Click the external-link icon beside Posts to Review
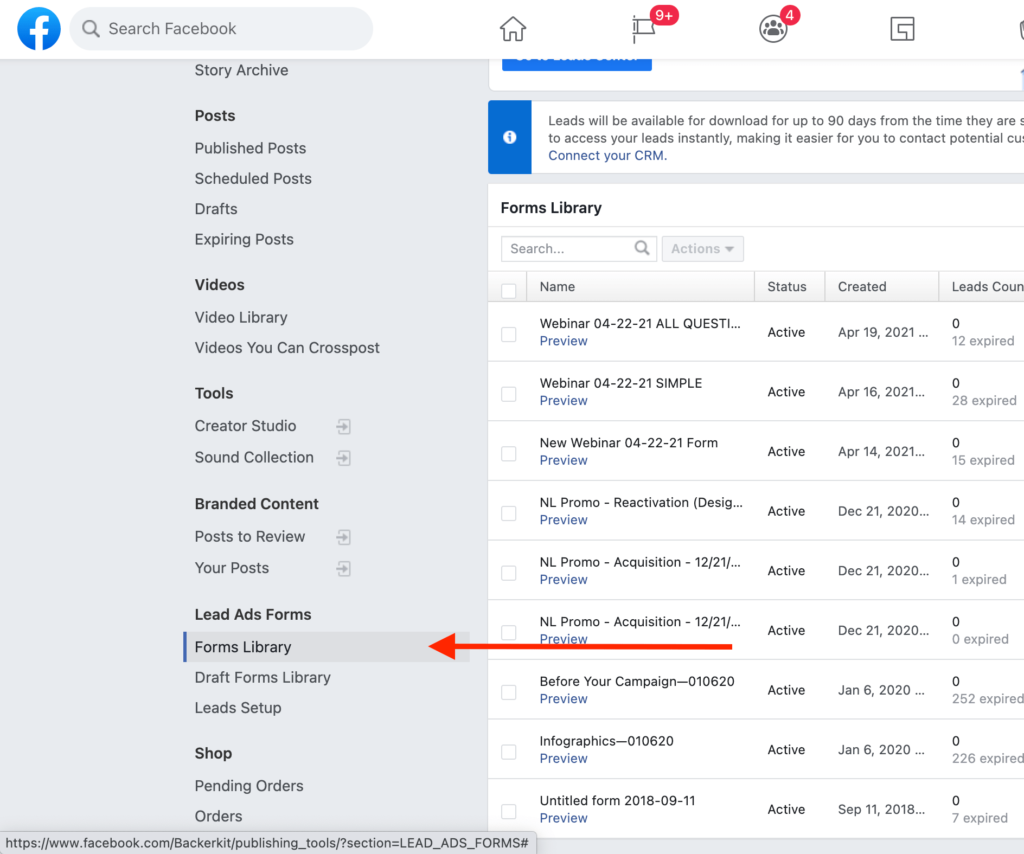This screenshot has height=854, width=1024. coord(344,537)
